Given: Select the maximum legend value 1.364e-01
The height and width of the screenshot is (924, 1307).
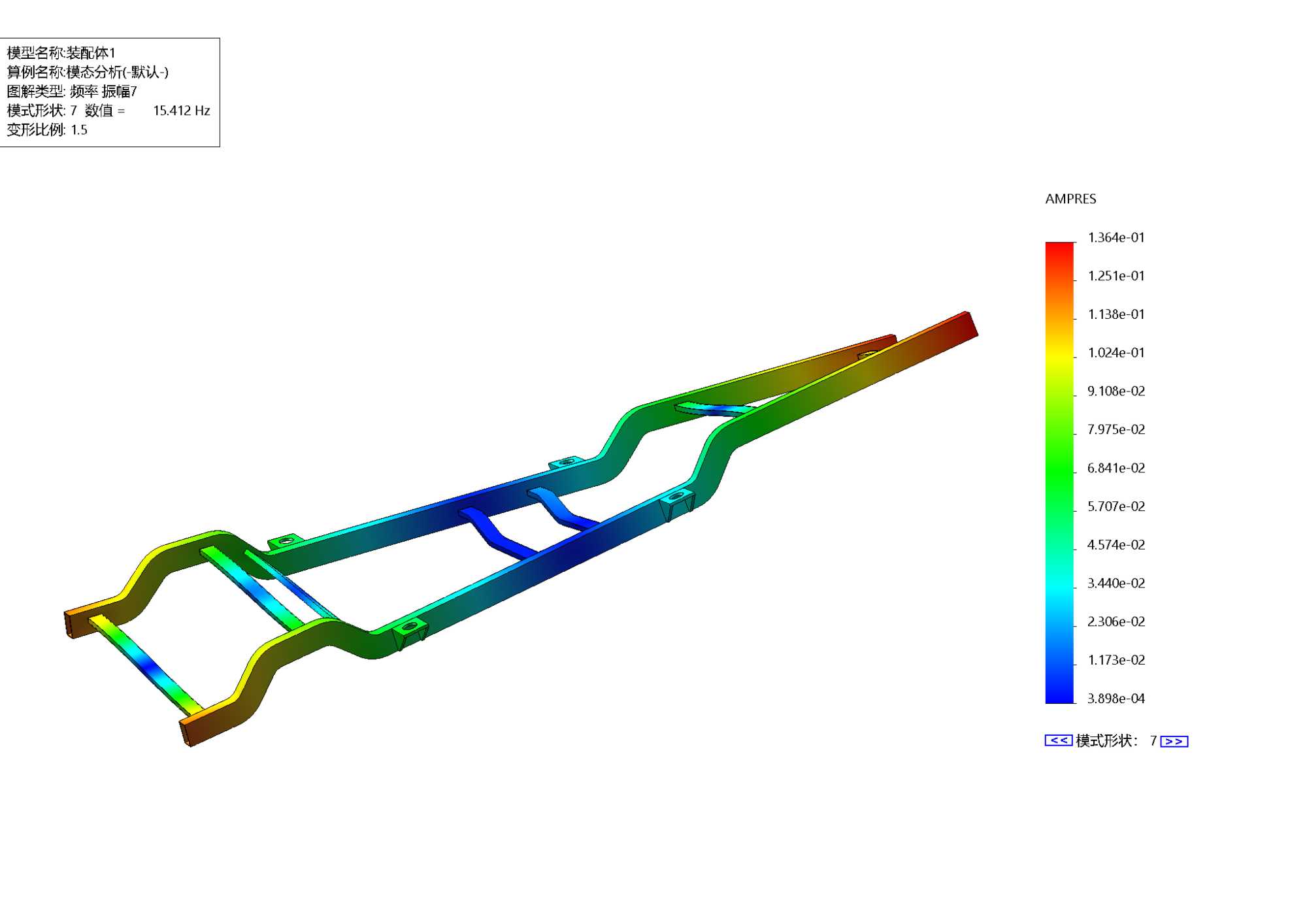Looking at the screenshot, I should [1116, 238].
